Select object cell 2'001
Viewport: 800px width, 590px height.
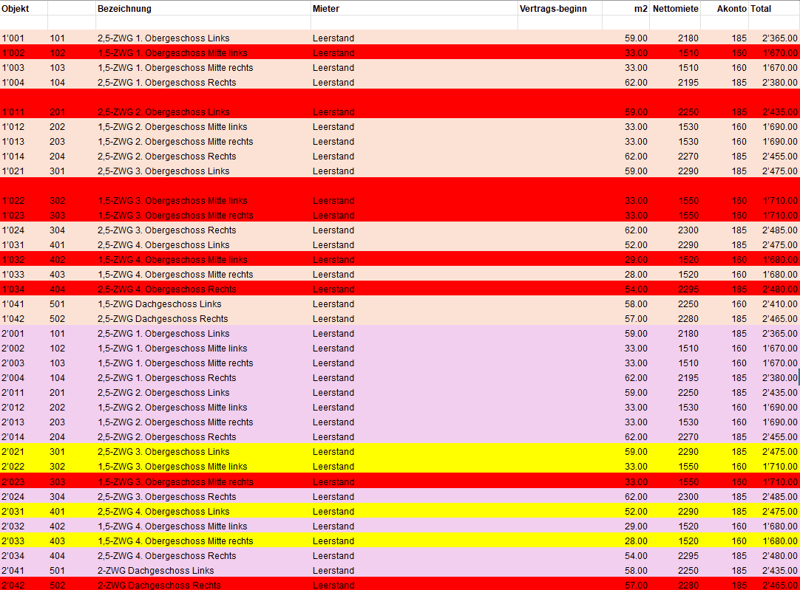(13, 334)
